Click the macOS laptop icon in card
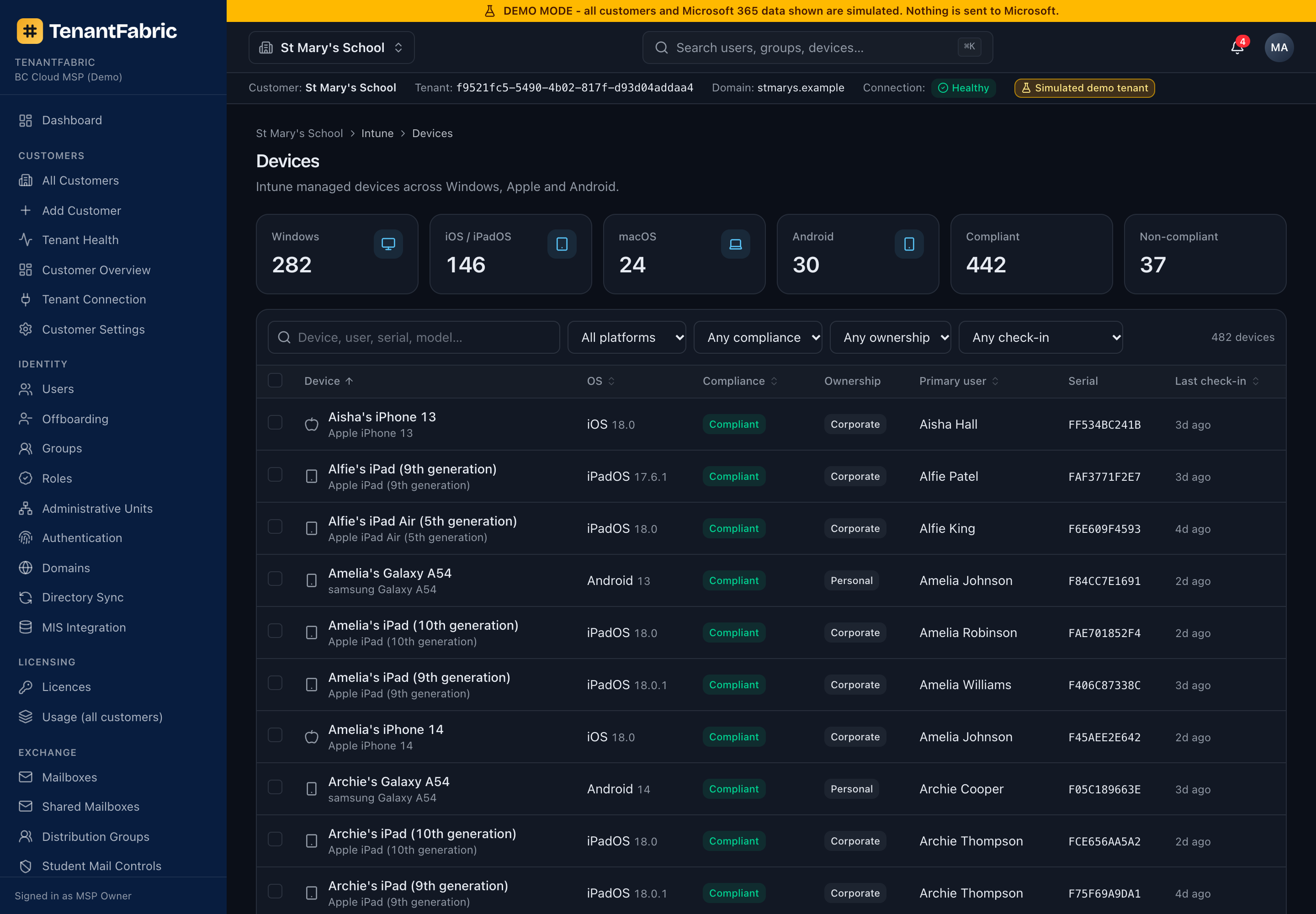Viewport: 1316px width, 914px height. 735,244
